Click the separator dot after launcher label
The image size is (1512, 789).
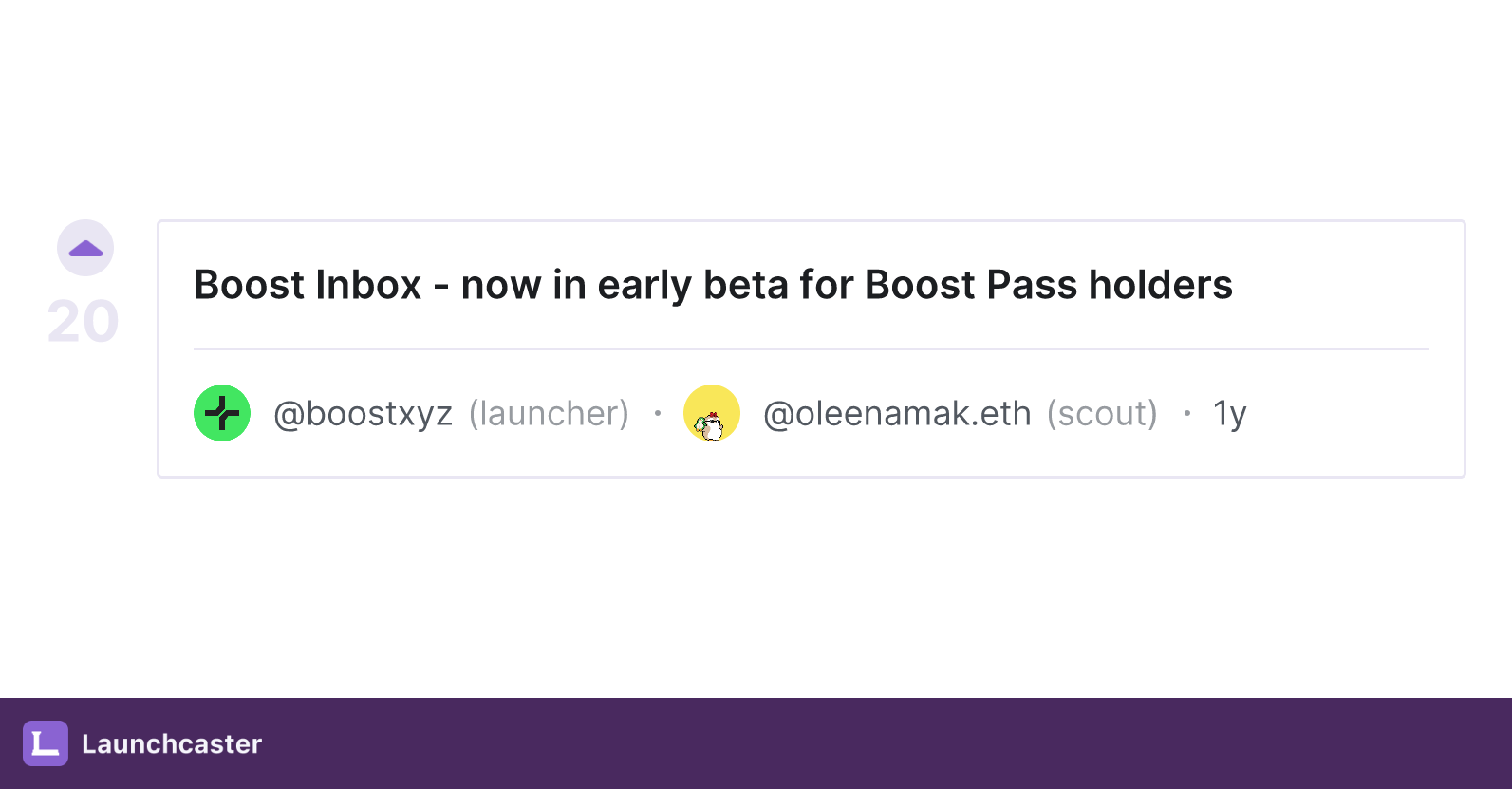658,414
